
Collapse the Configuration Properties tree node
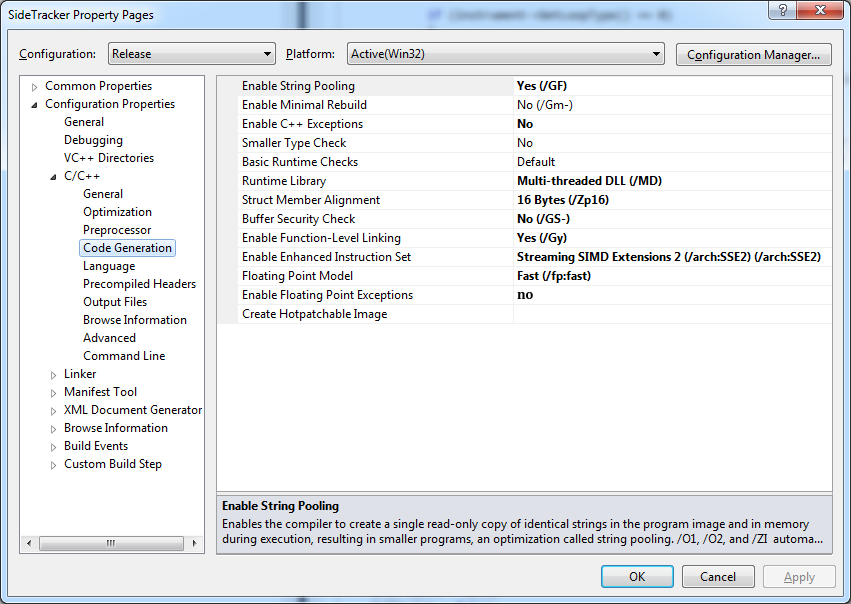click(x=35, y=105)
